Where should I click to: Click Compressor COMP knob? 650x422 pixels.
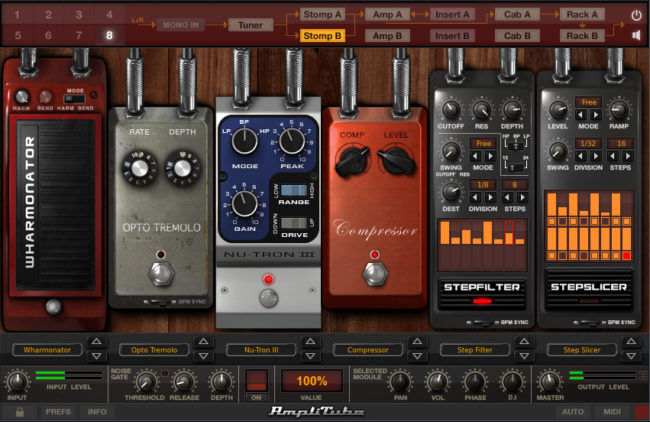353,160
